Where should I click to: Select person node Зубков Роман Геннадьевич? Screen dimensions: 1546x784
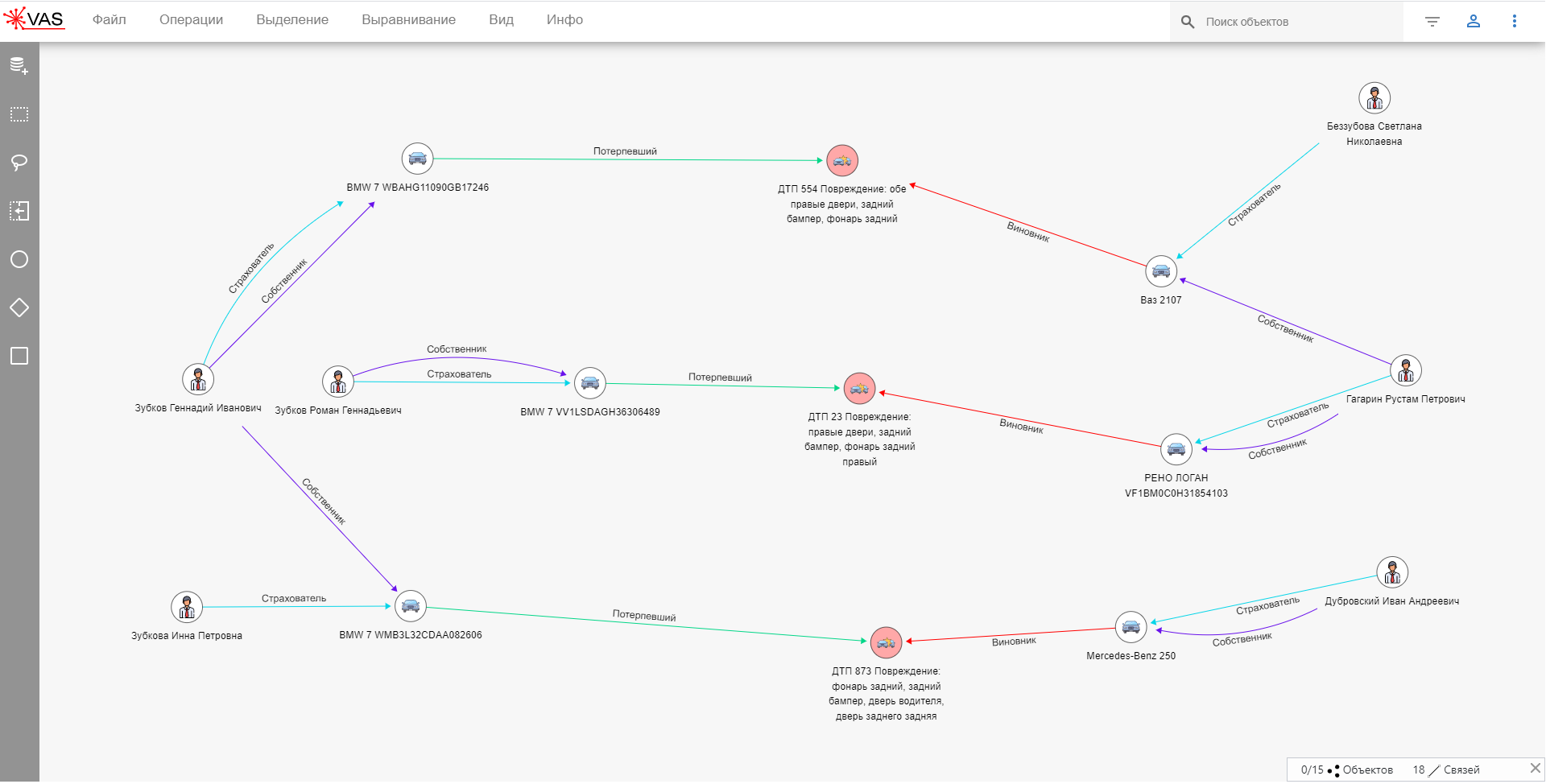click(x=338, y=382)
